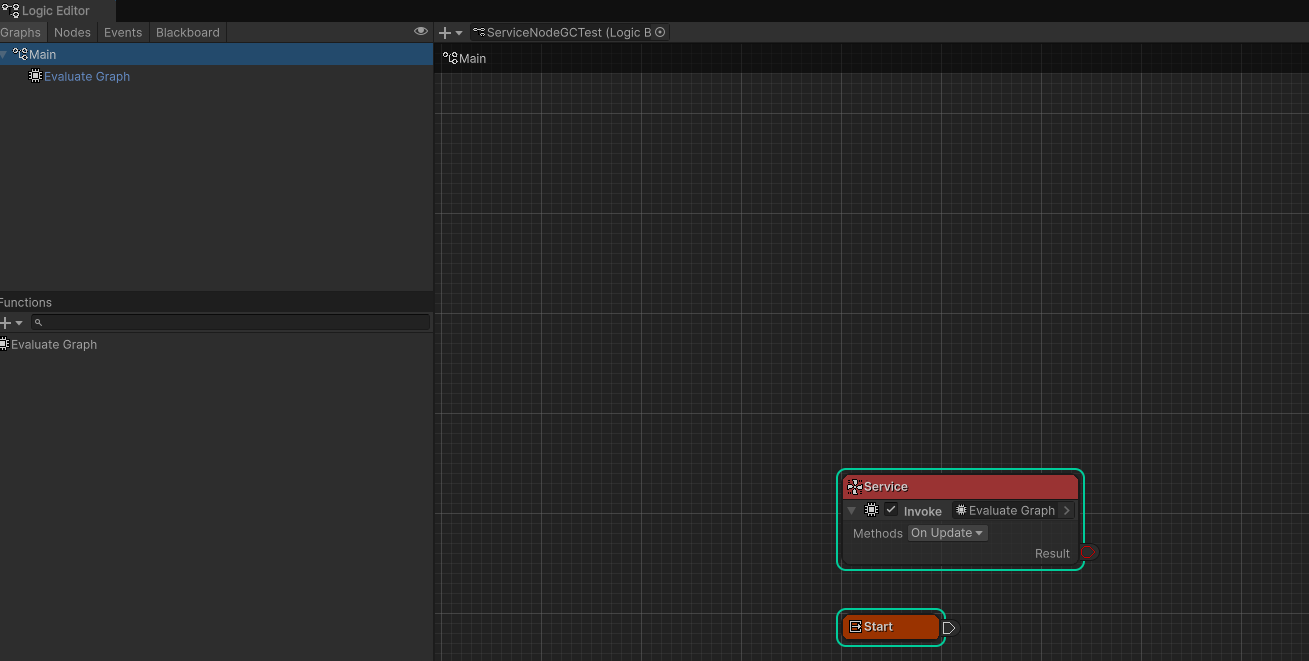Click the Start node's entry icon
The image size is (1309, 661).
pos(855,627)
